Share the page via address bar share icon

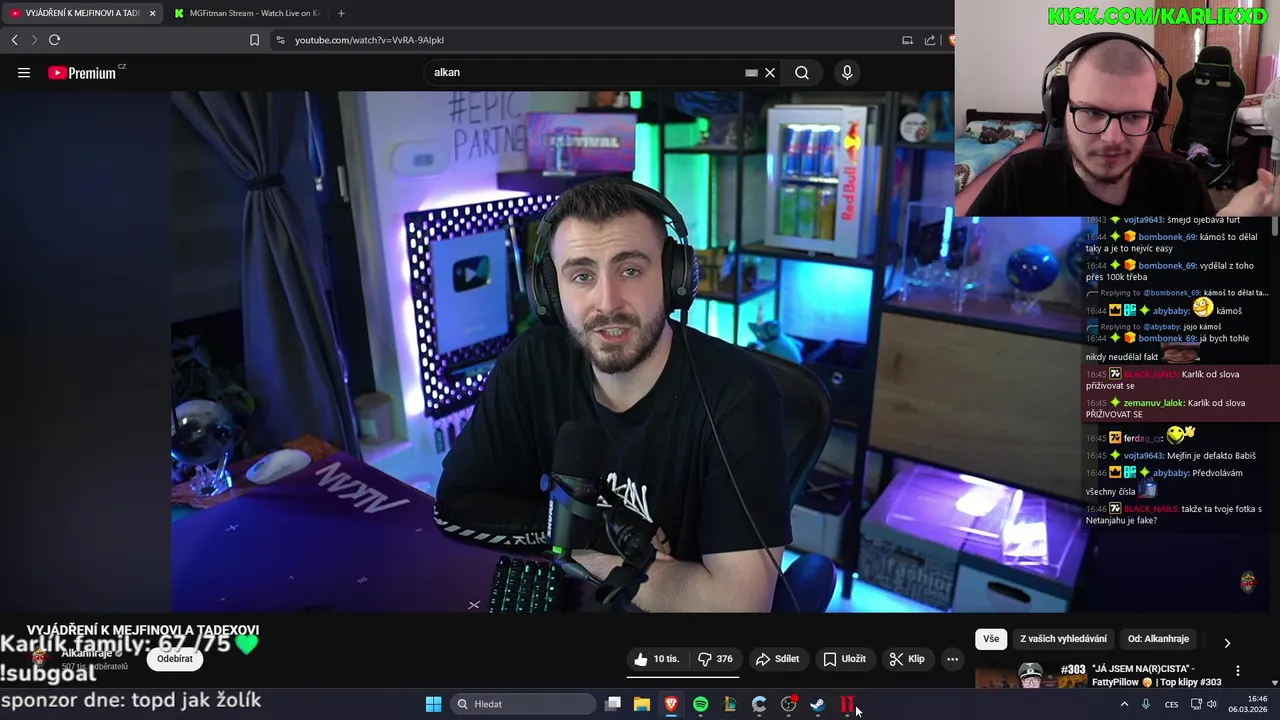(930, 40)
